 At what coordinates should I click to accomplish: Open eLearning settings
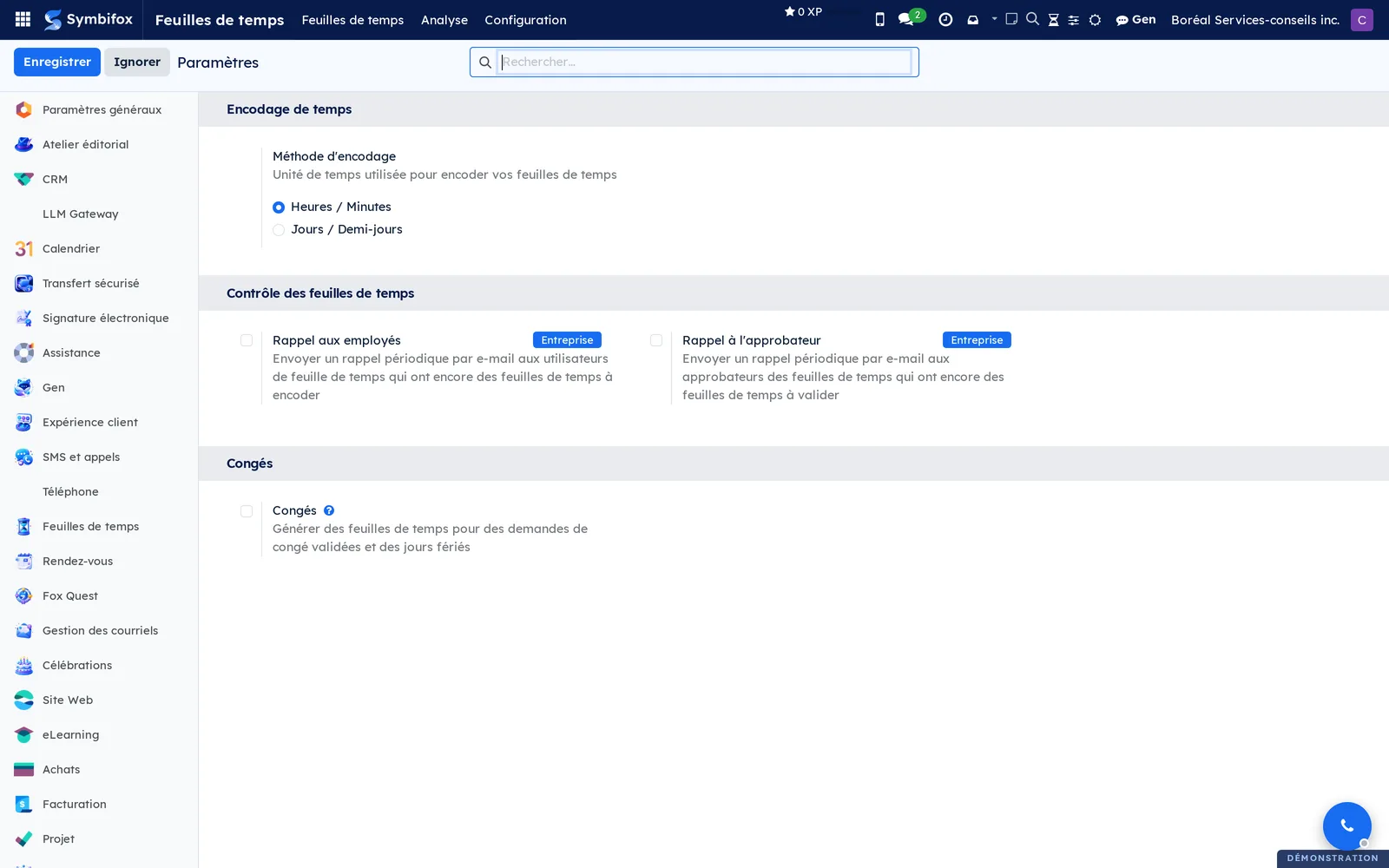[x=99, y=734]
